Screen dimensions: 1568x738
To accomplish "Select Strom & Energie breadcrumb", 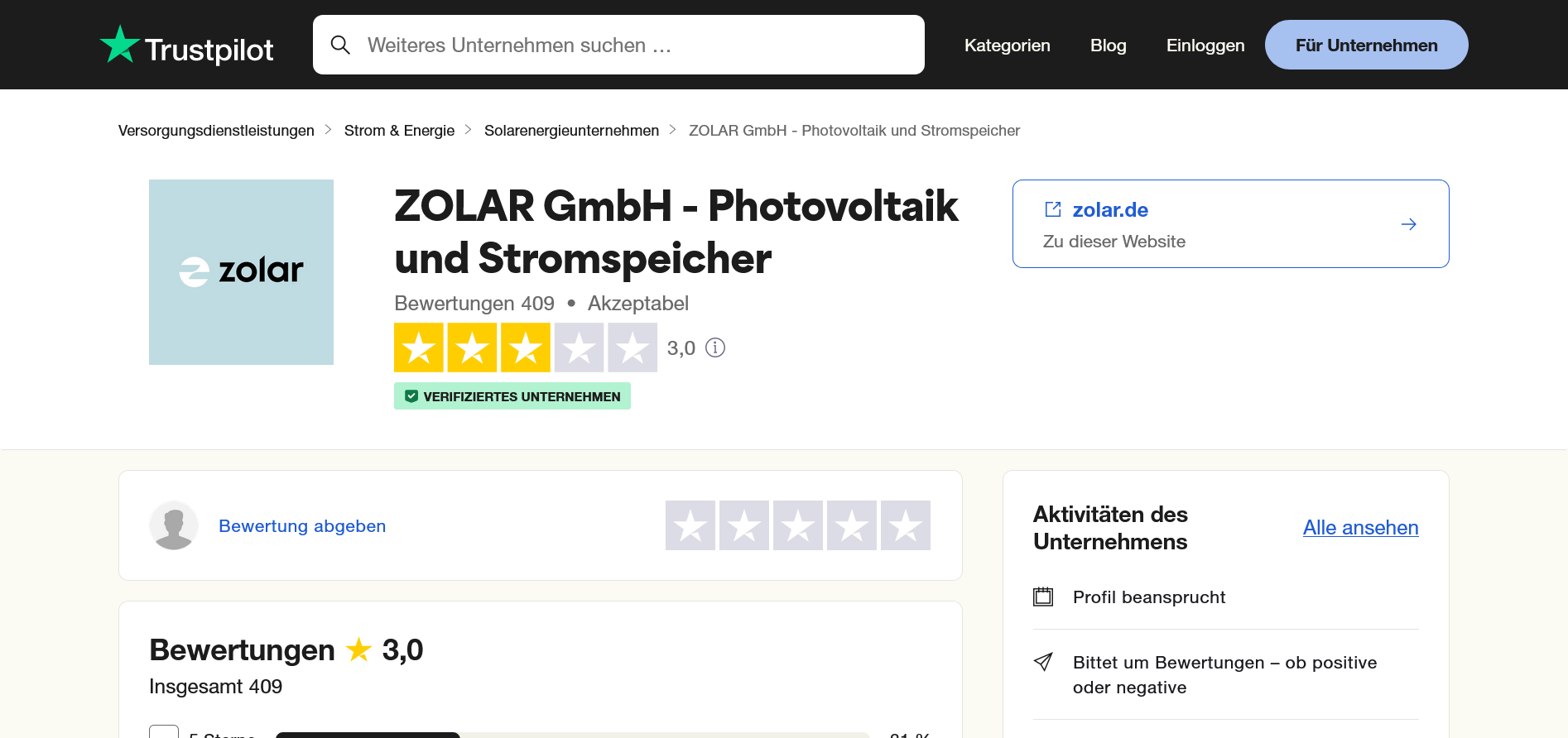I will [x=399, y=131].
